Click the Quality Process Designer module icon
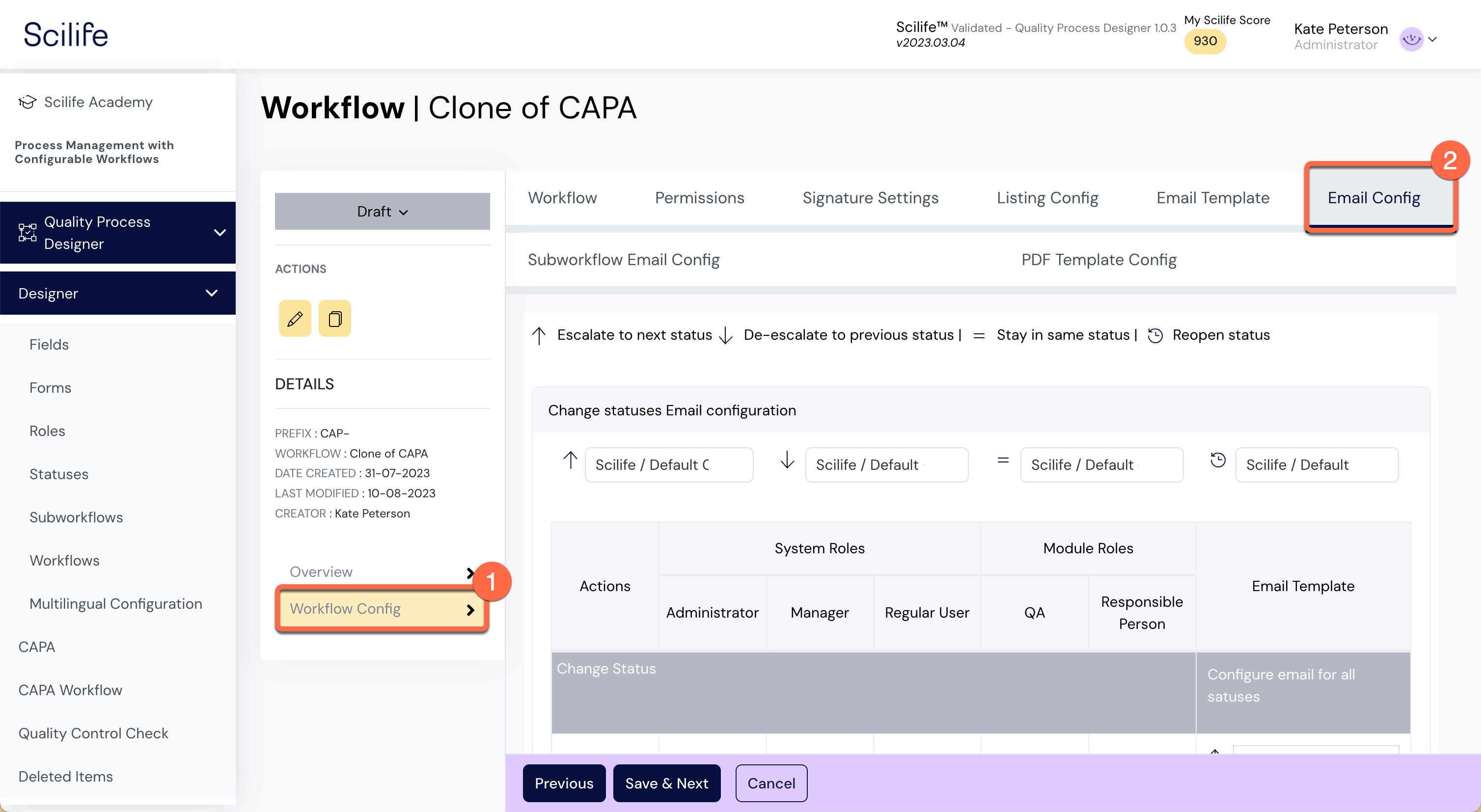 click(x=27, y=233)
